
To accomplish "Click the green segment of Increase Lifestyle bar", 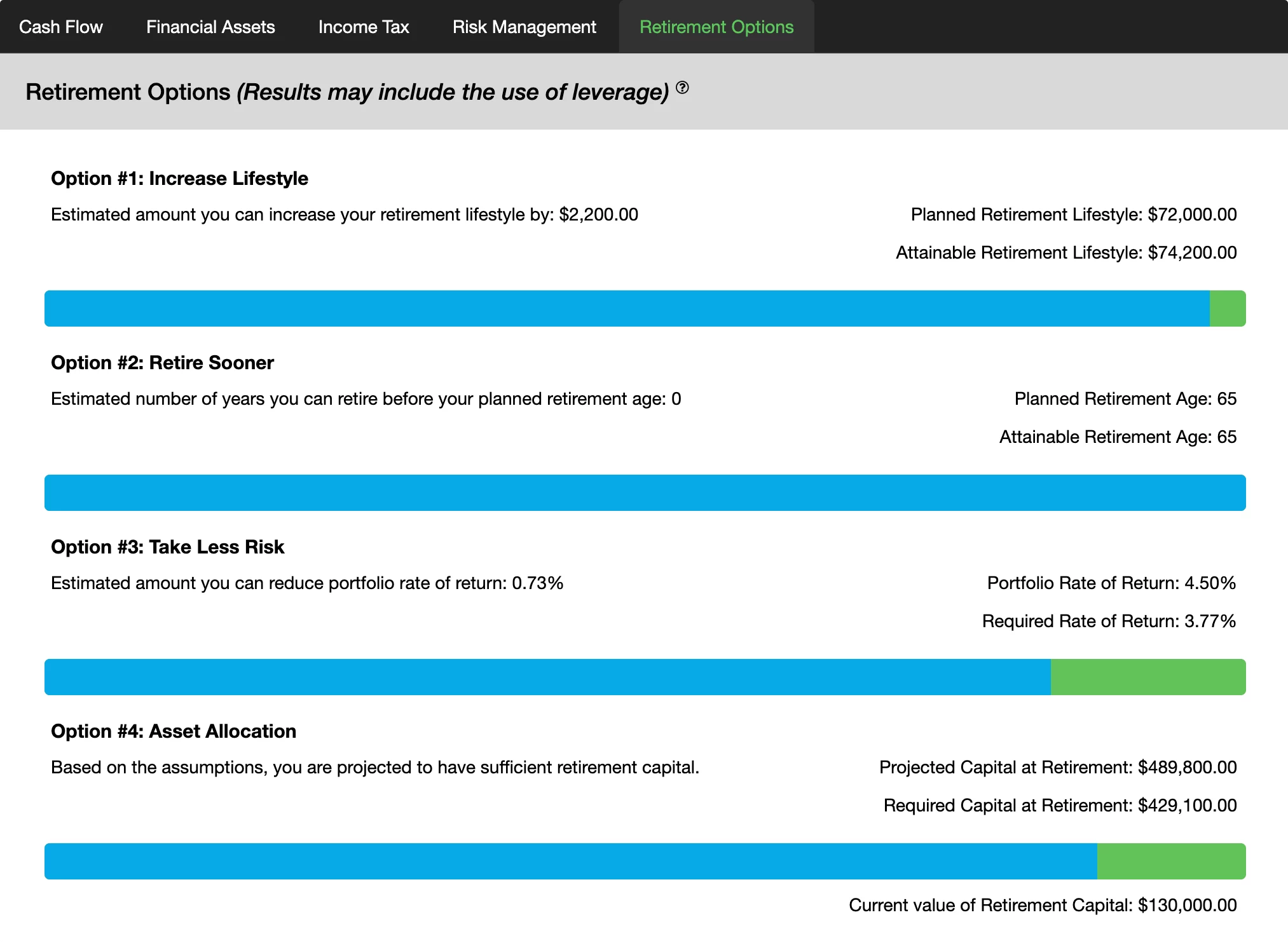I will 1227,309.
